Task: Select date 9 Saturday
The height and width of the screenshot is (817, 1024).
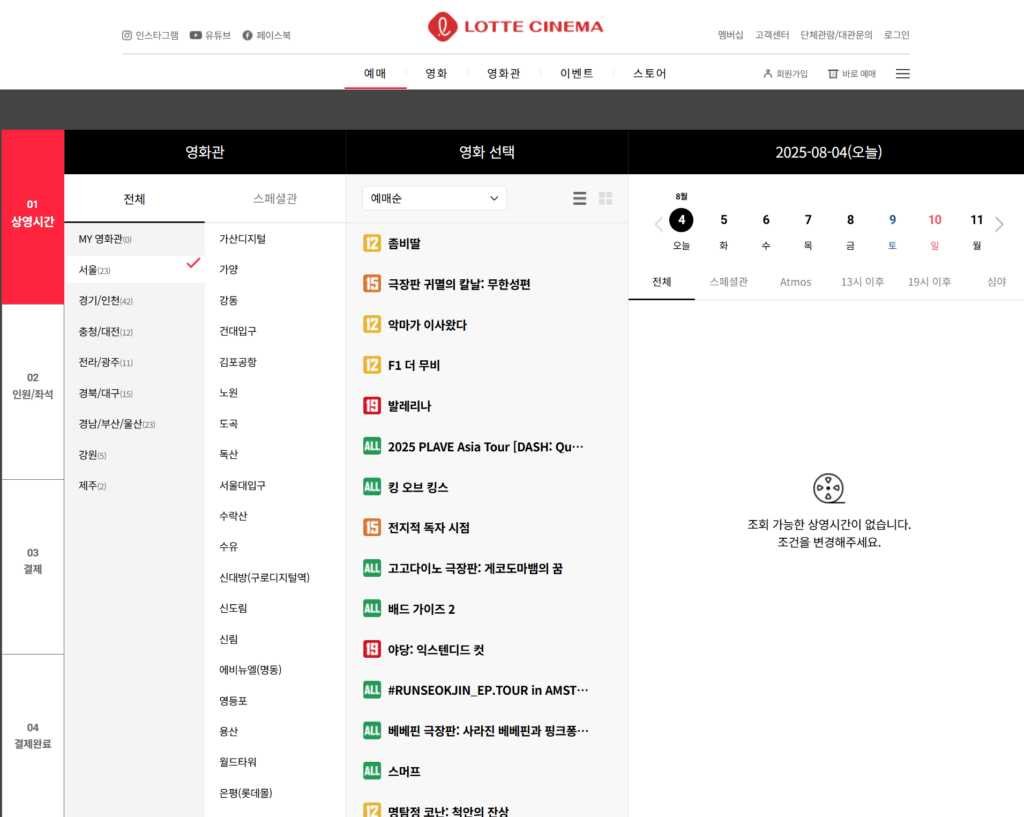Action: click(892, 220)
